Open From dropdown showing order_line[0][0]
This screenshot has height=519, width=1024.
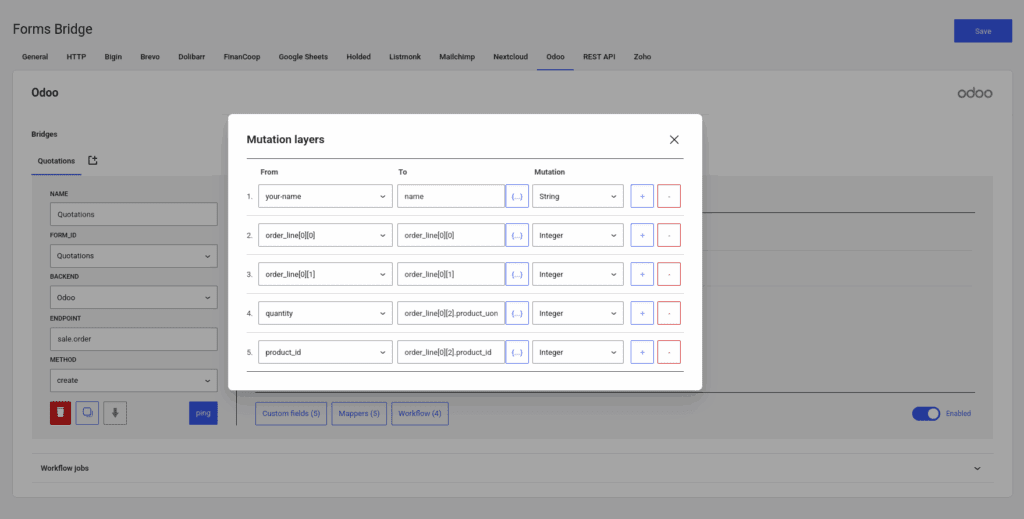point(325,235)
